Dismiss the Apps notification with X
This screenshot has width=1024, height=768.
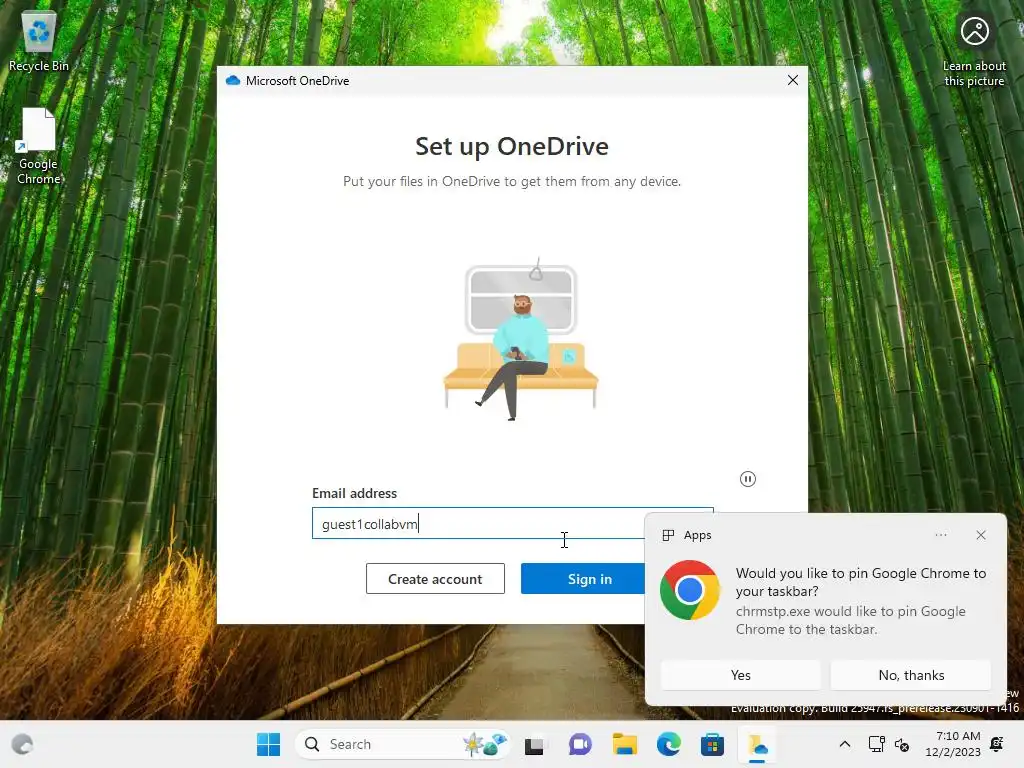(x=981, y=535)
